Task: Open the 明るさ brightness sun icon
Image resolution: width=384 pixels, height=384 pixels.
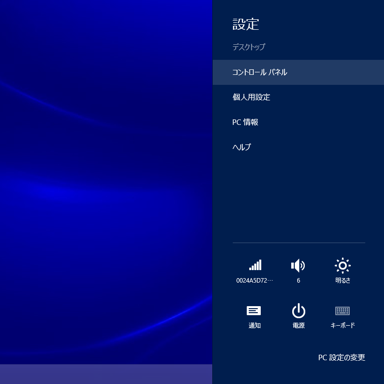Action: pos(342,266)
